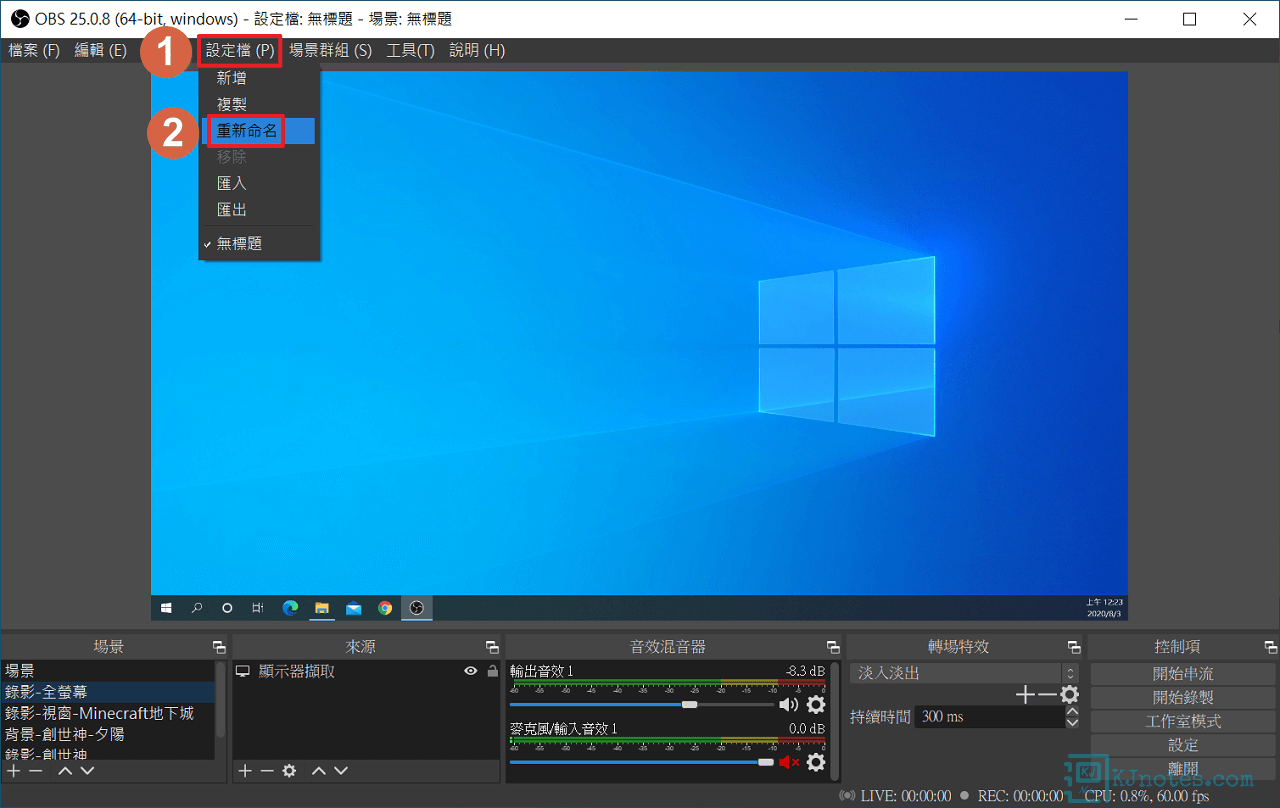1280x808 pixels.
Task: Unmute 麥克風/輸入音效 1 via the red speaker icon
Action: tap(789, 762)
